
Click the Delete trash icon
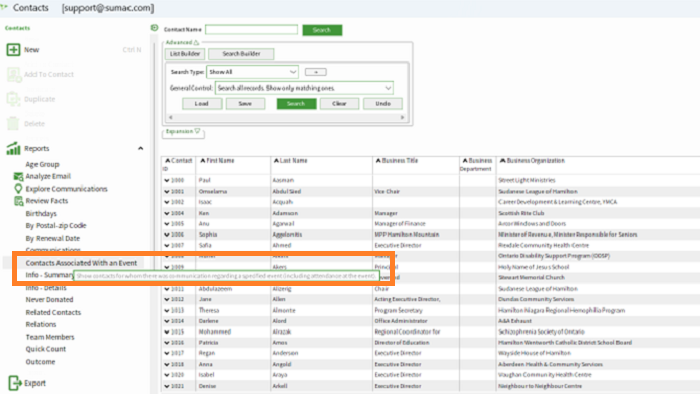(x=13, y=124)
